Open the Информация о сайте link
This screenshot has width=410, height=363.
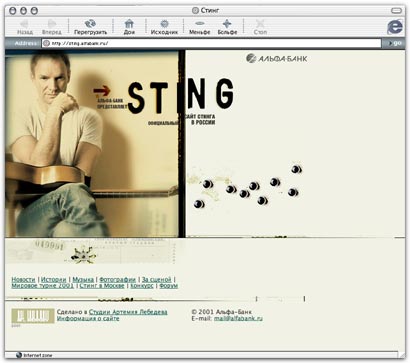pos(88,318)
